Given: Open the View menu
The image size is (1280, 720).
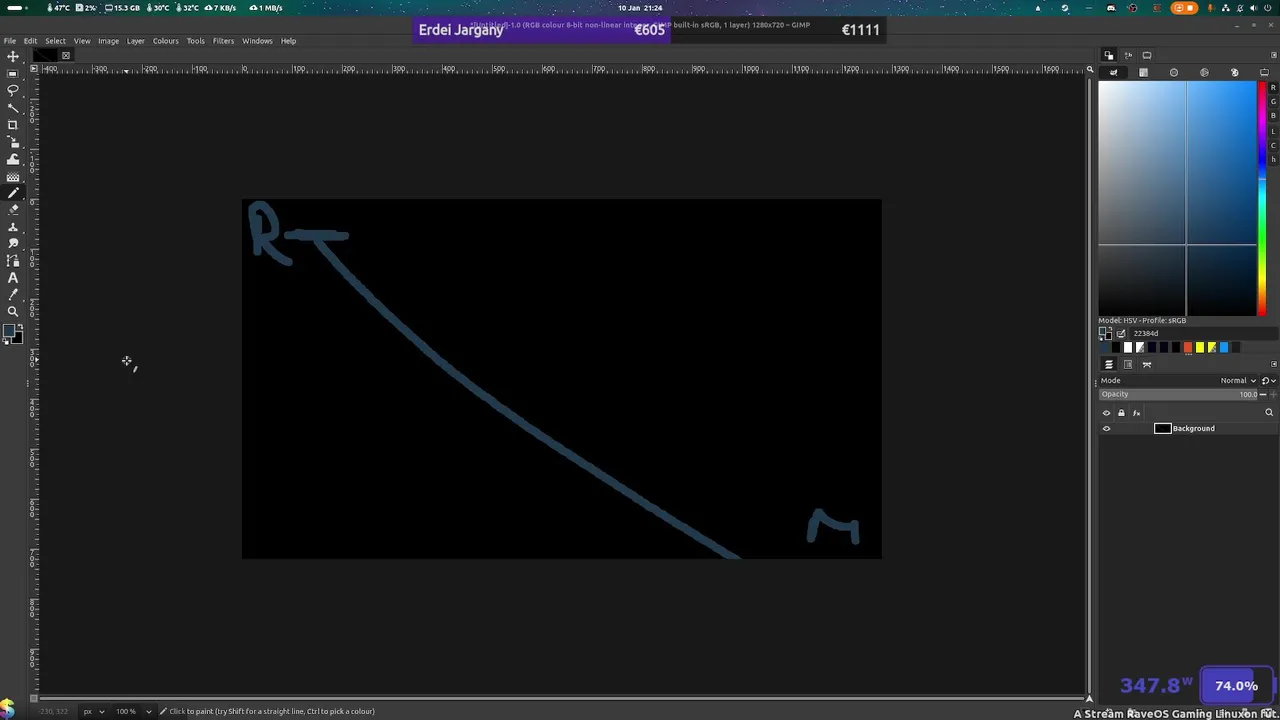Looking at the screenshot, I should (82, 41).
